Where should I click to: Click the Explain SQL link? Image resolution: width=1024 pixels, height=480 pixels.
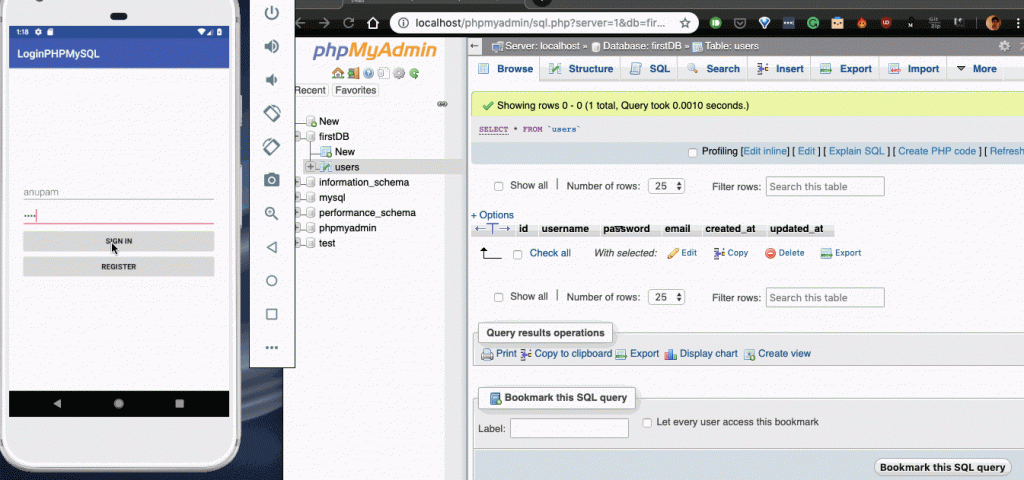point(857,151)
